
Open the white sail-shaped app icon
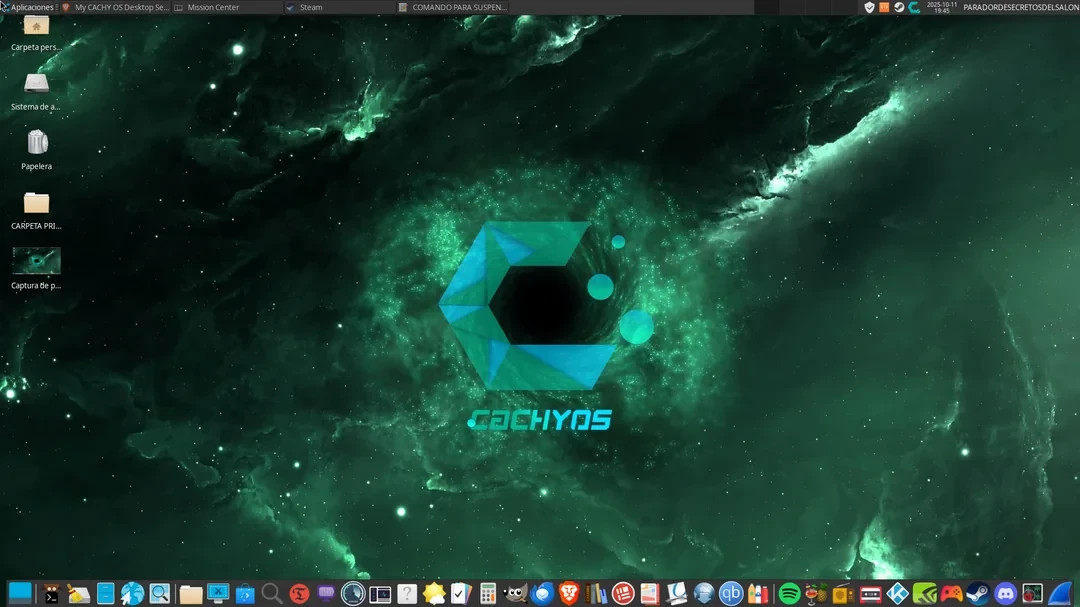coord(676,593)
